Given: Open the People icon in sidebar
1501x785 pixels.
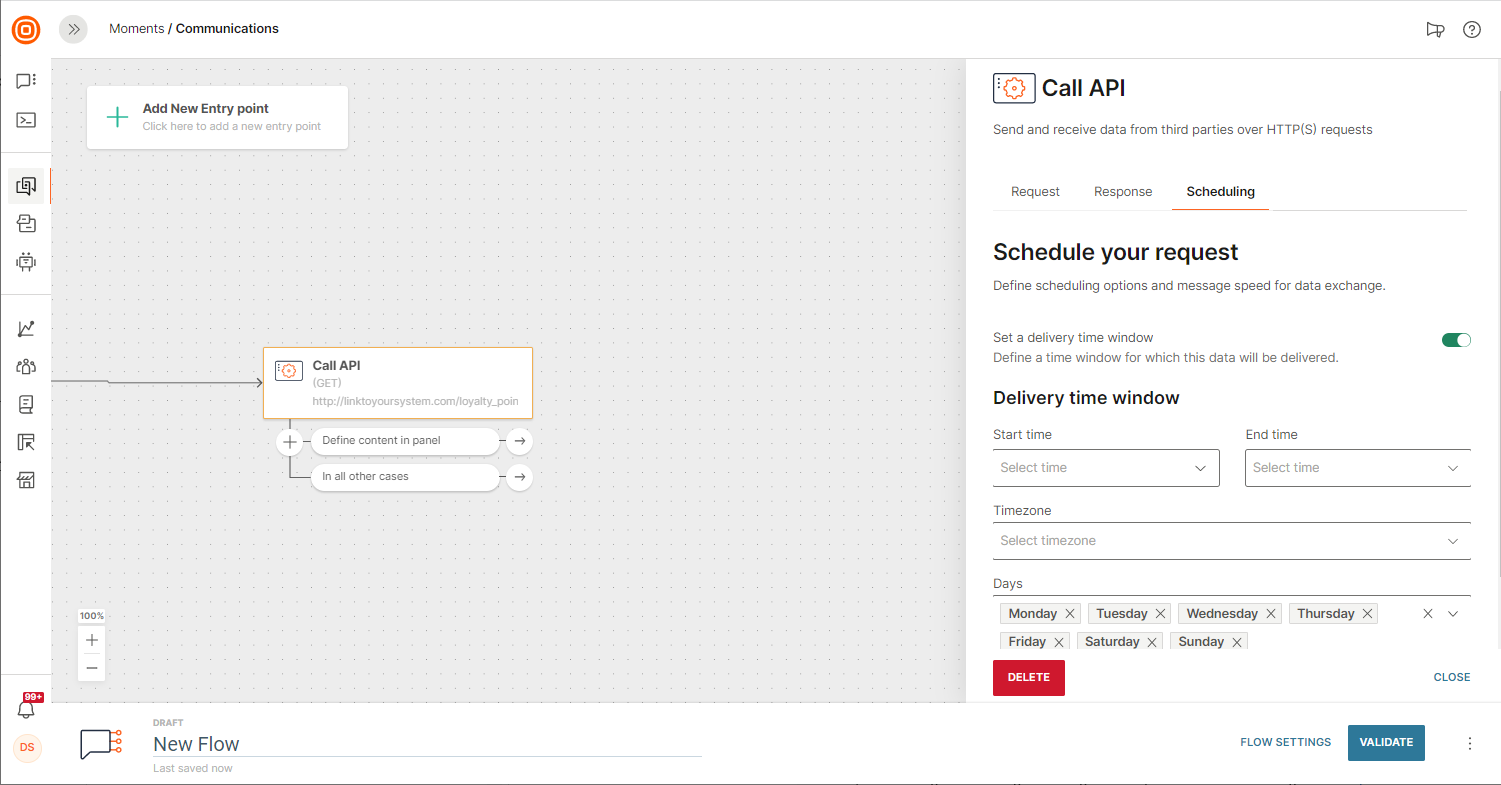Looking at the screenshot, I should 26,366.
